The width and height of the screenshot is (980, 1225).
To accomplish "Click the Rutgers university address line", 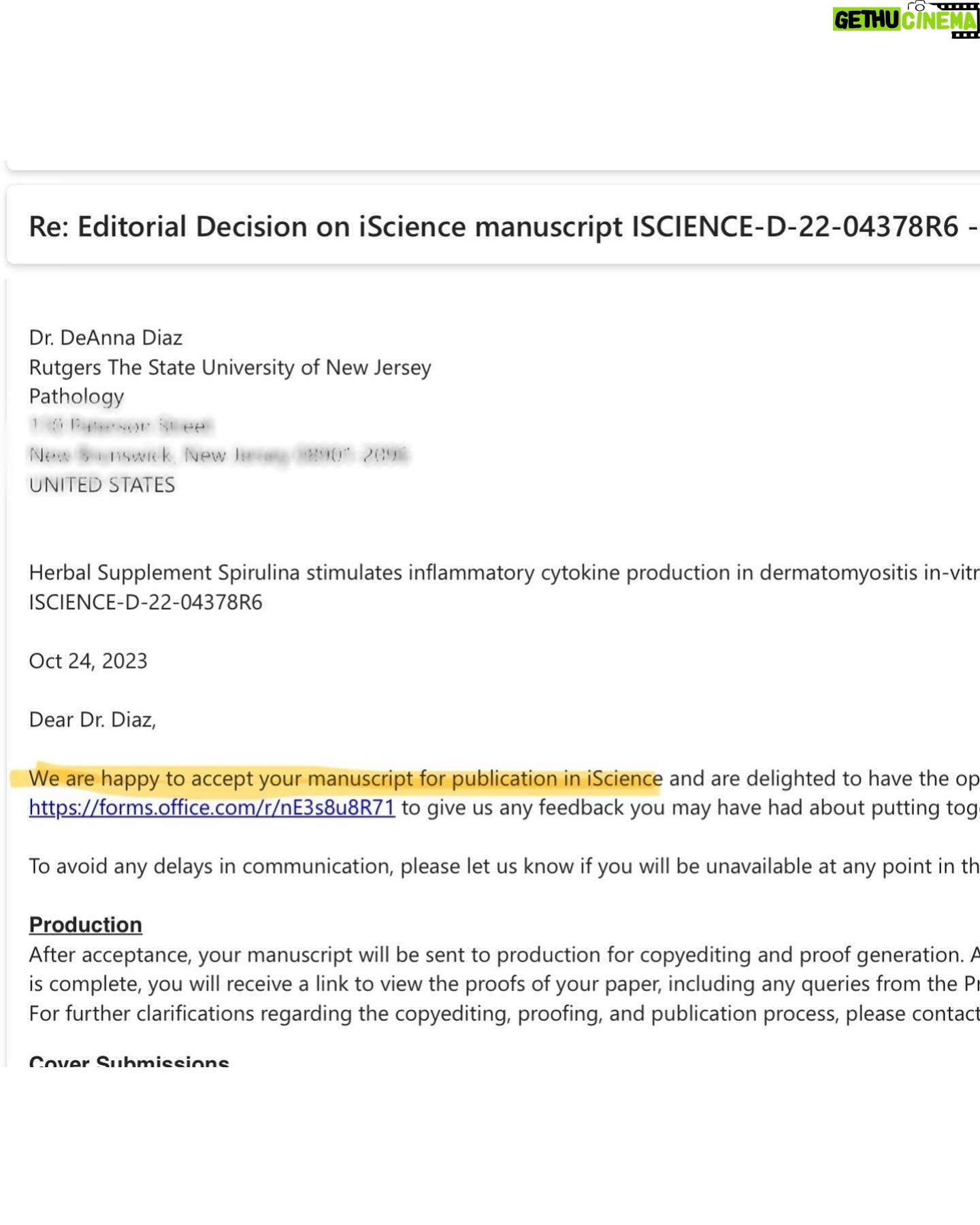I will (x=229, y=367).
